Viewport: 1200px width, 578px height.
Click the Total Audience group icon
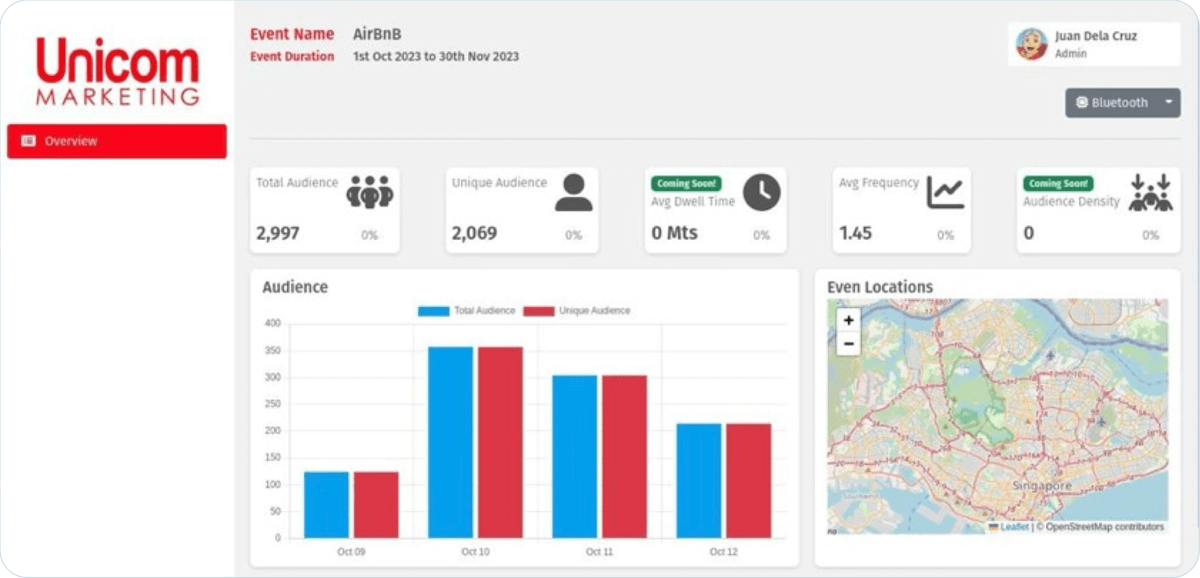370,192
